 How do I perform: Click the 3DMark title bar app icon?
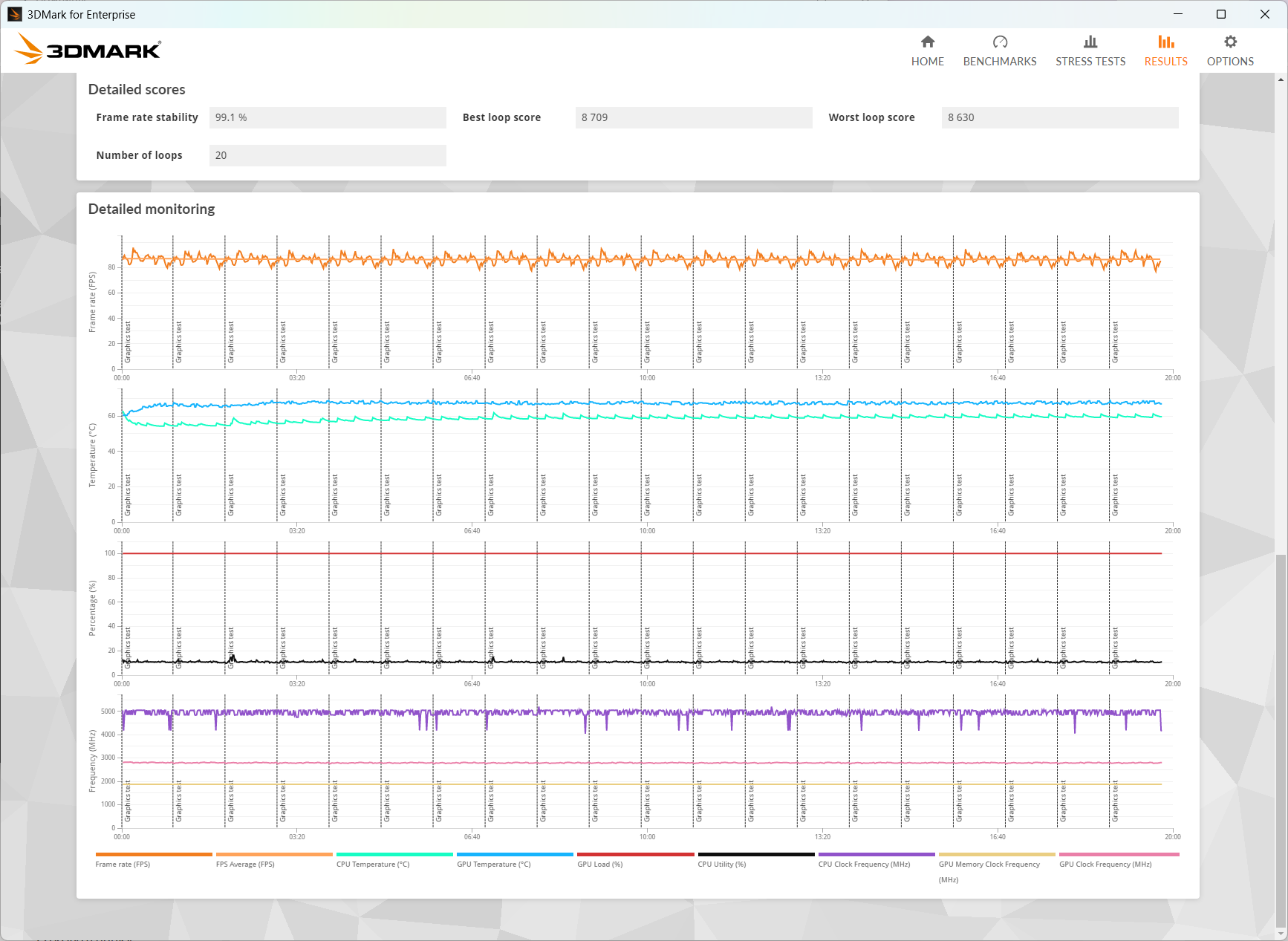15,14
